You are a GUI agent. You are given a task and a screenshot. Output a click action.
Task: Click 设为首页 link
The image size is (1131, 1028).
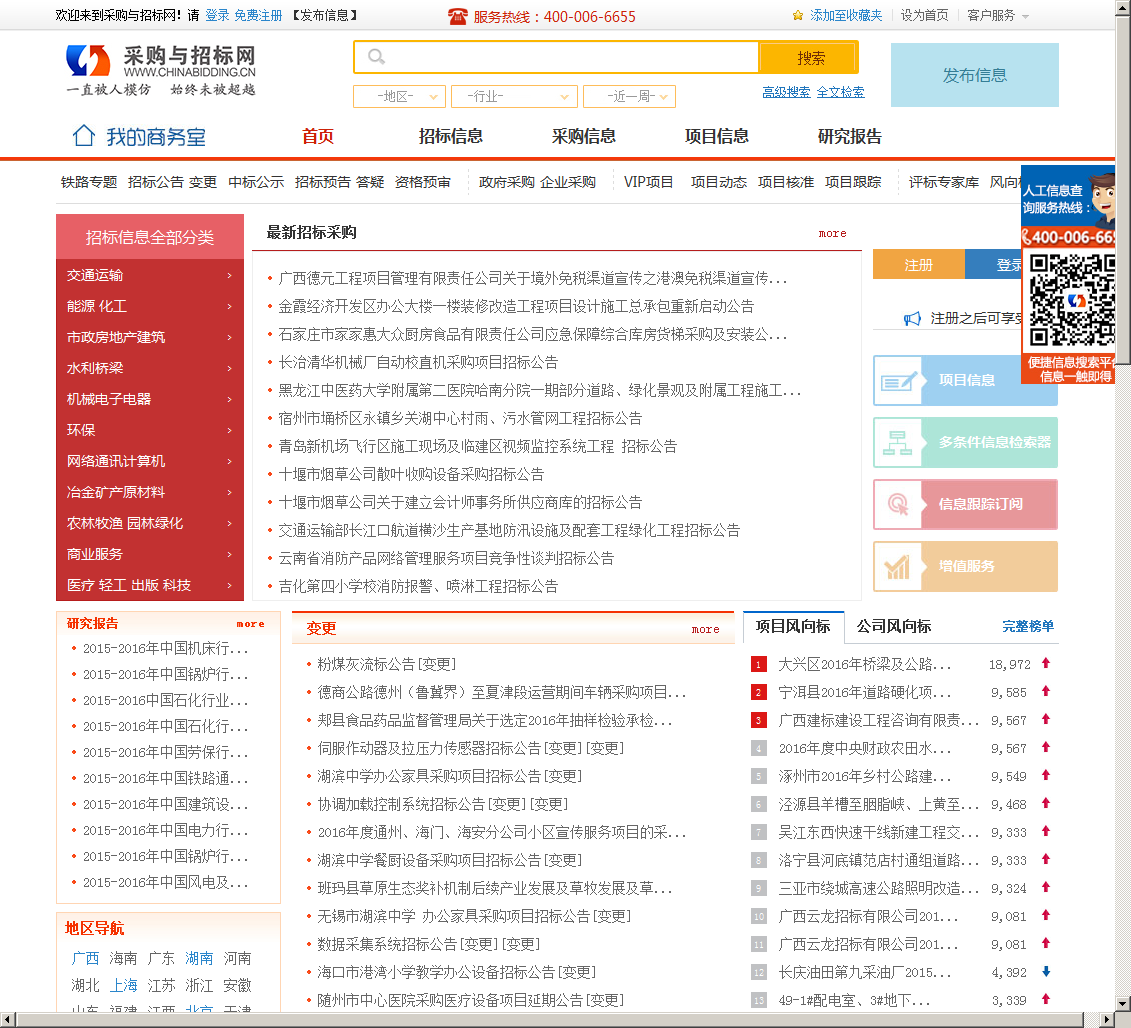[x=924, y=15]
